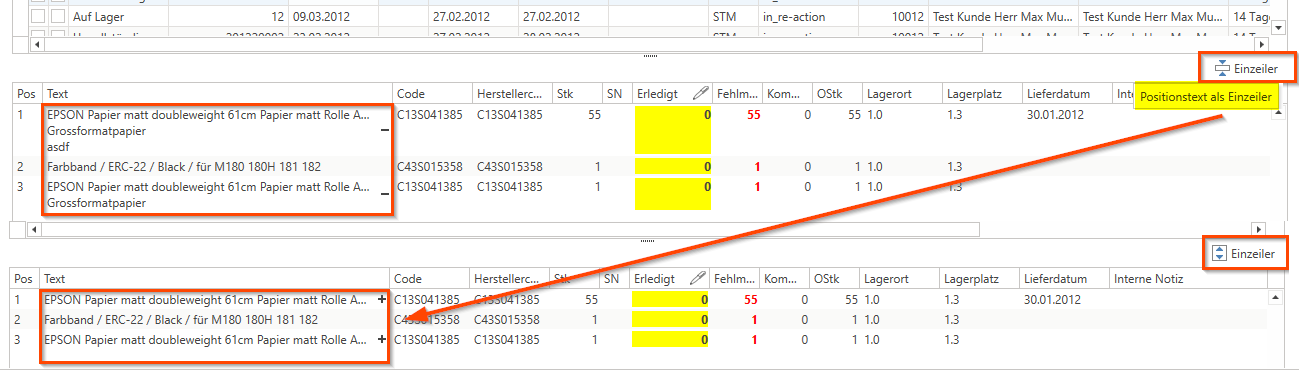Click right arrow of order list horizontal scrollbar
Screen dimensions: 1299x374
coord(1261,44)
